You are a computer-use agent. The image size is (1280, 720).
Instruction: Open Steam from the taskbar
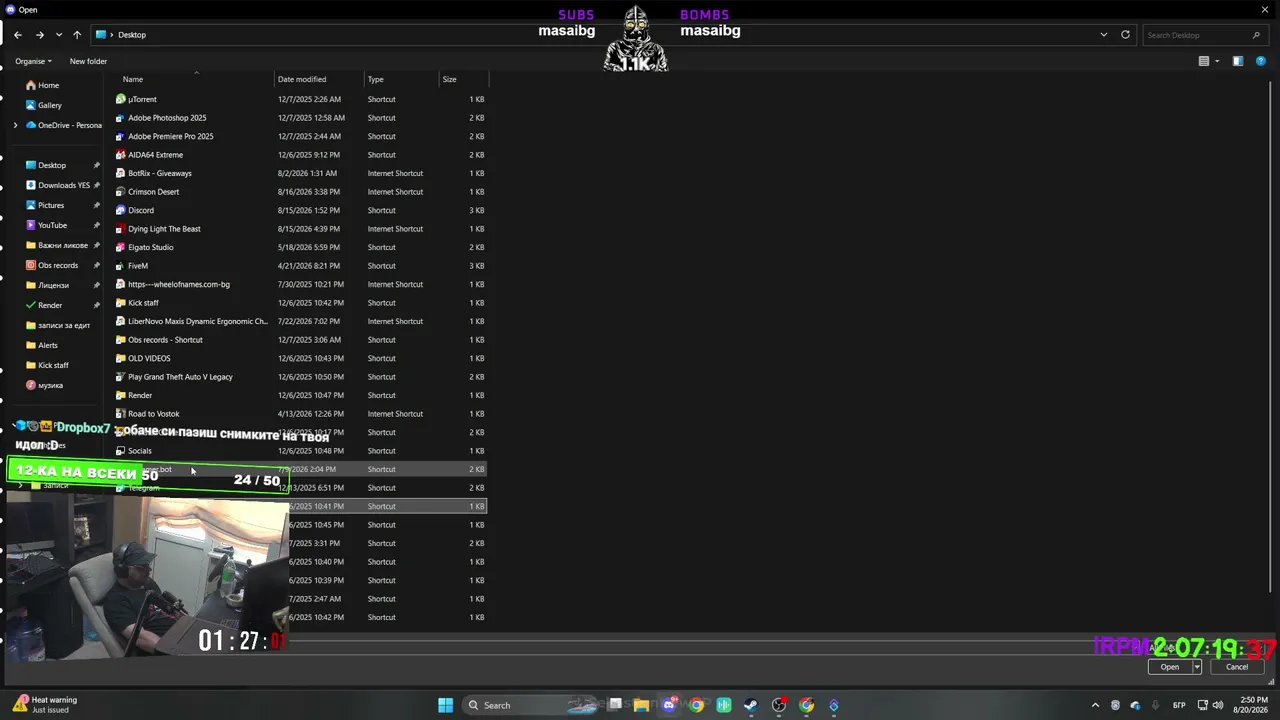point(751,705)
